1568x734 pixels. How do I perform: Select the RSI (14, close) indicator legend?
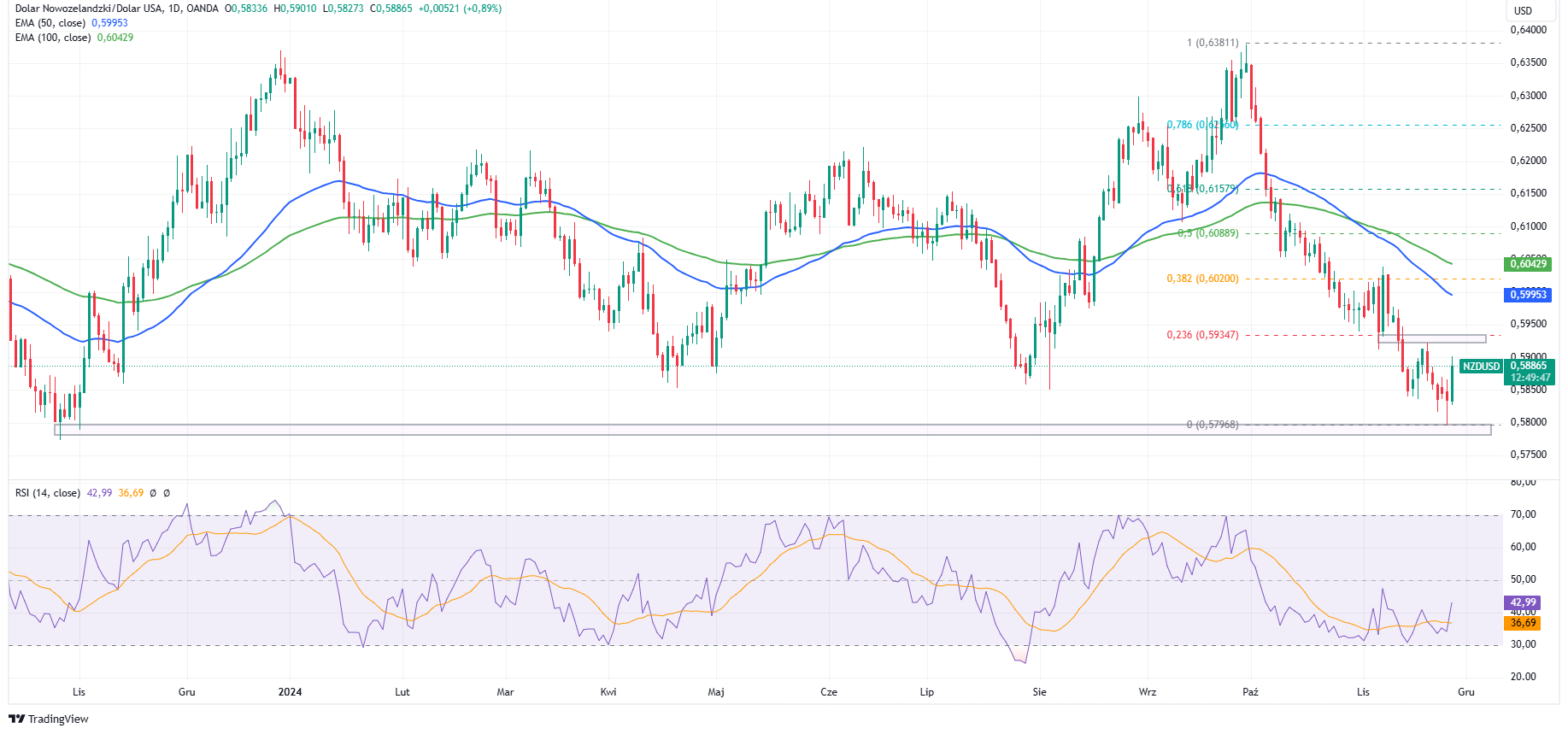point(48,493)
